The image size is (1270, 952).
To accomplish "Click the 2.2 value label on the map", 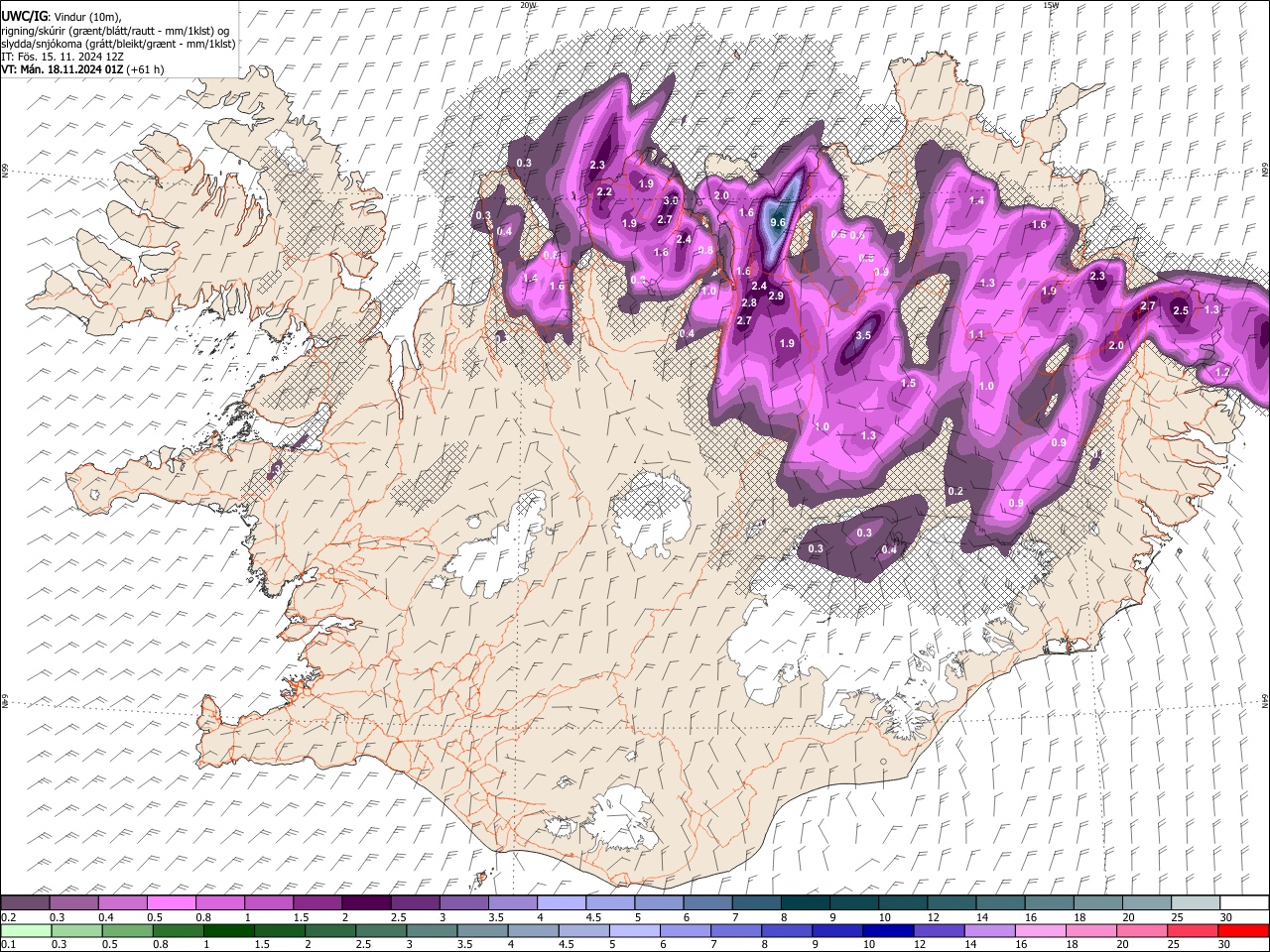I will point(603,191).
